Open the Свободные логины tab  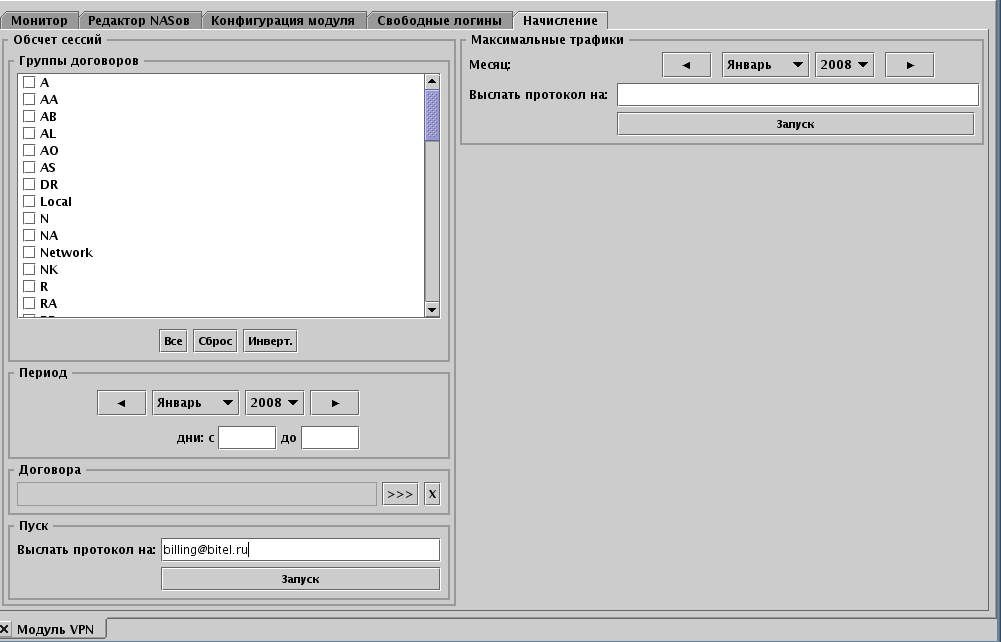click(439, 20)
